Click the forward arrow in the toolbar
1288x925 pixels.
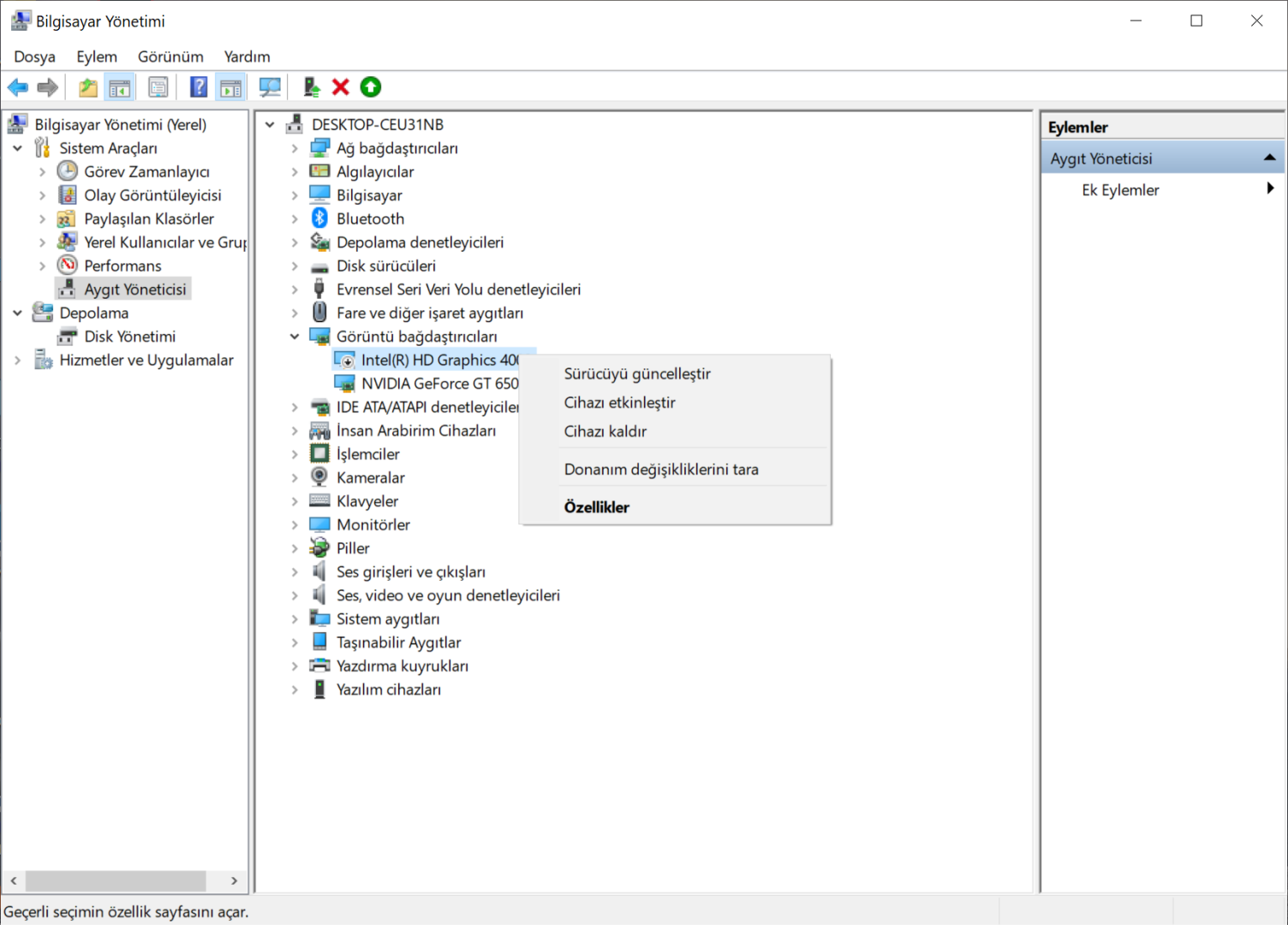[x=48, y=87]
